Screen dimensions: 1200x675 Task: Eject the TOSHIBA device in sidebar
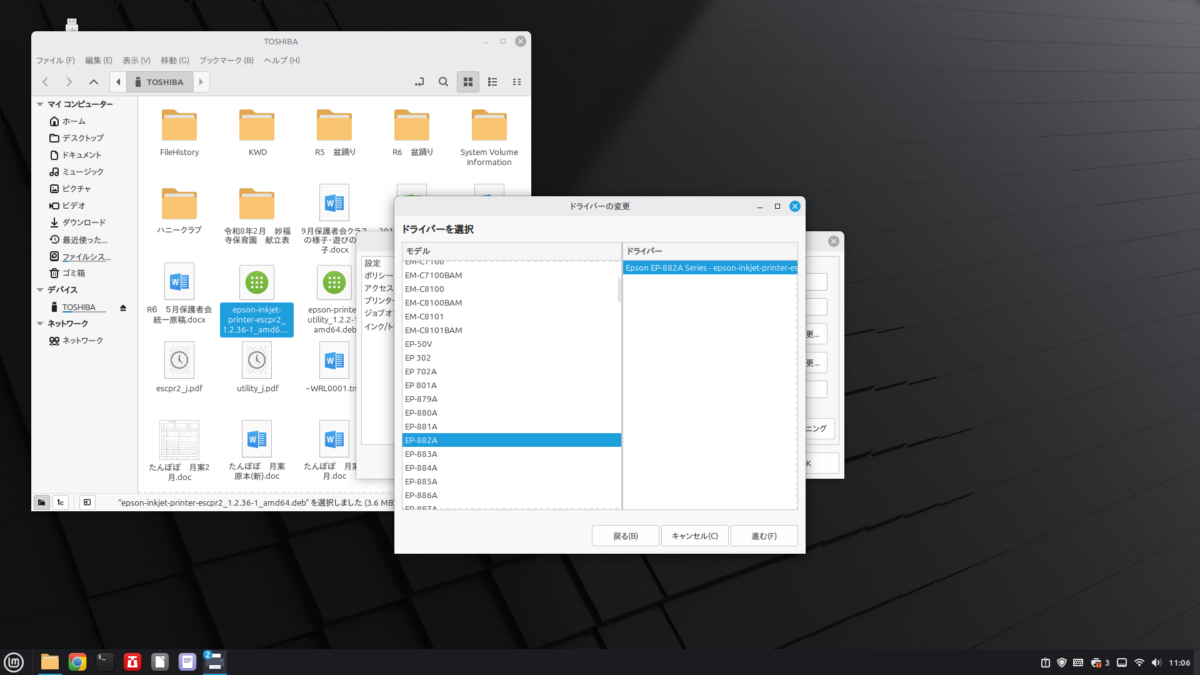tap(123, 307)
